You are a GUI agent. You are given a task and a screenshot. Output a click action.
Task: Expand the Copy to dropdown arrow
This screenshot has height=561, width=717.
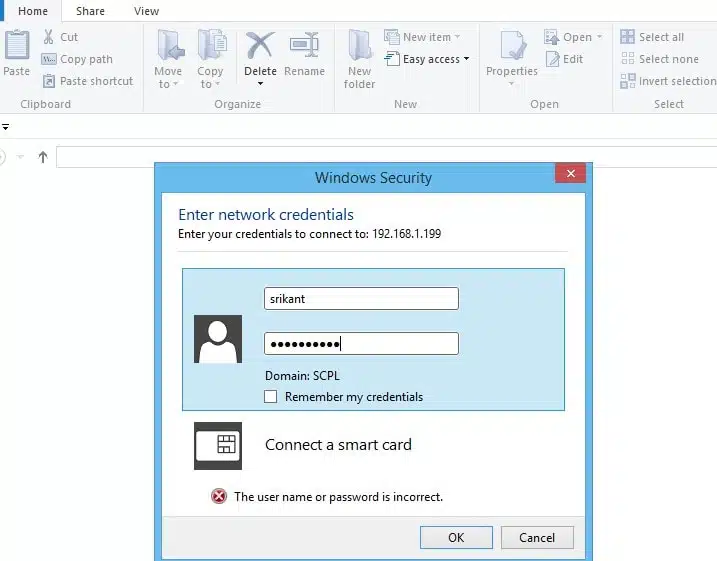click(x=217, y=84)
